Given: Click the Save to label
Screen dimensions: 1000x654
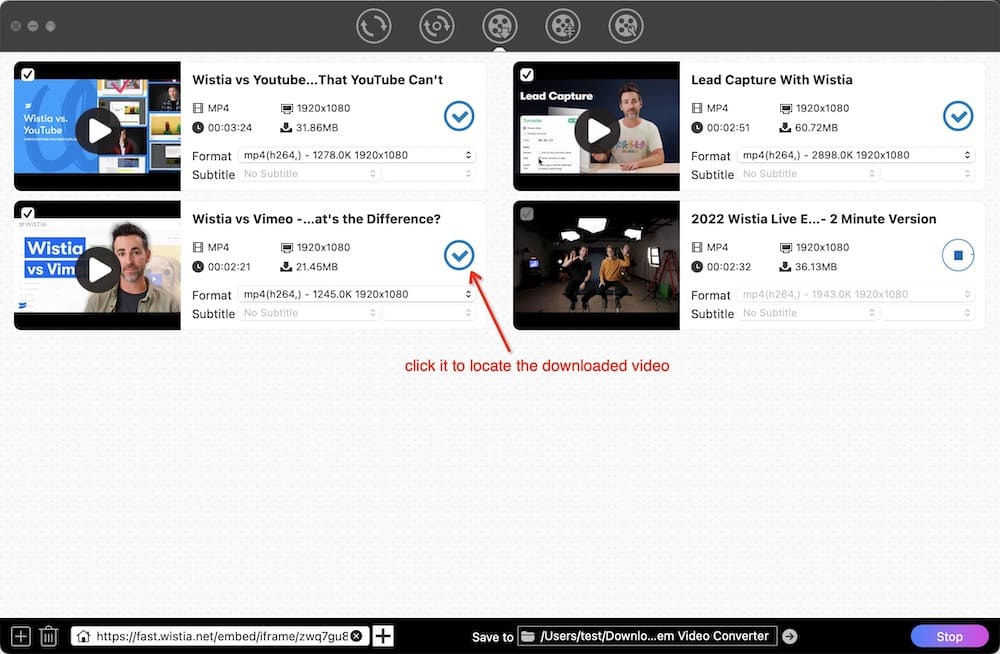Looking at the screenshot, I should [x=492, y=637].
